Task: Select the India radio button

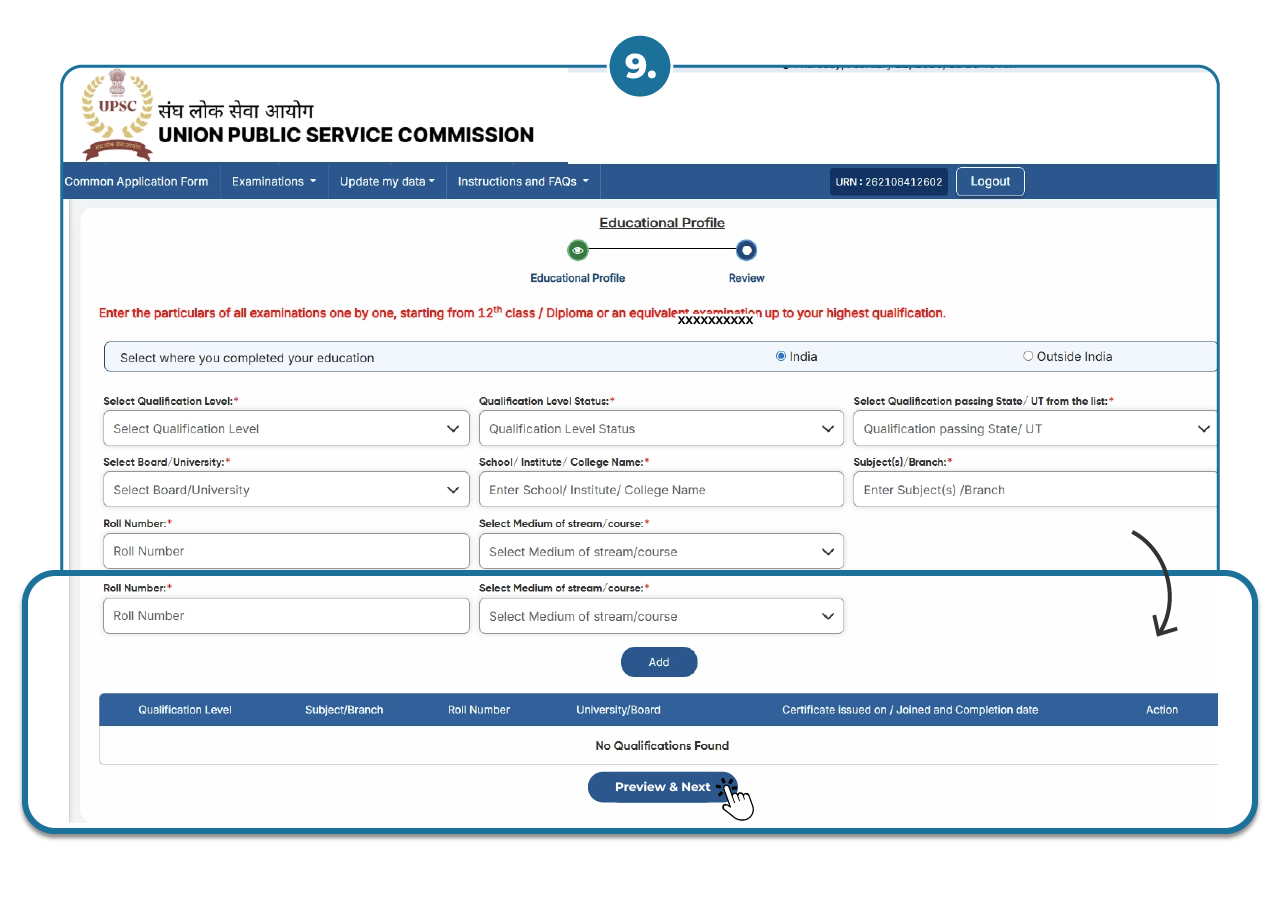Action: click(781, 356)
